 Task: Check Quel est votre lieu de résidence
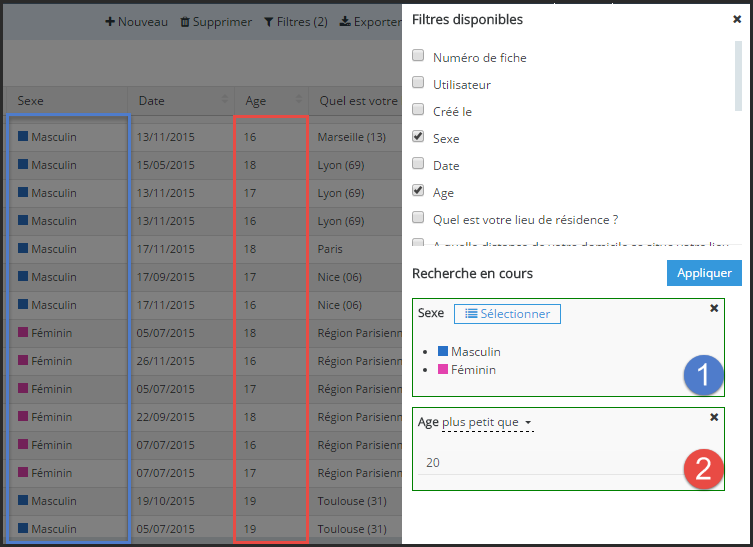click(418, 218)
